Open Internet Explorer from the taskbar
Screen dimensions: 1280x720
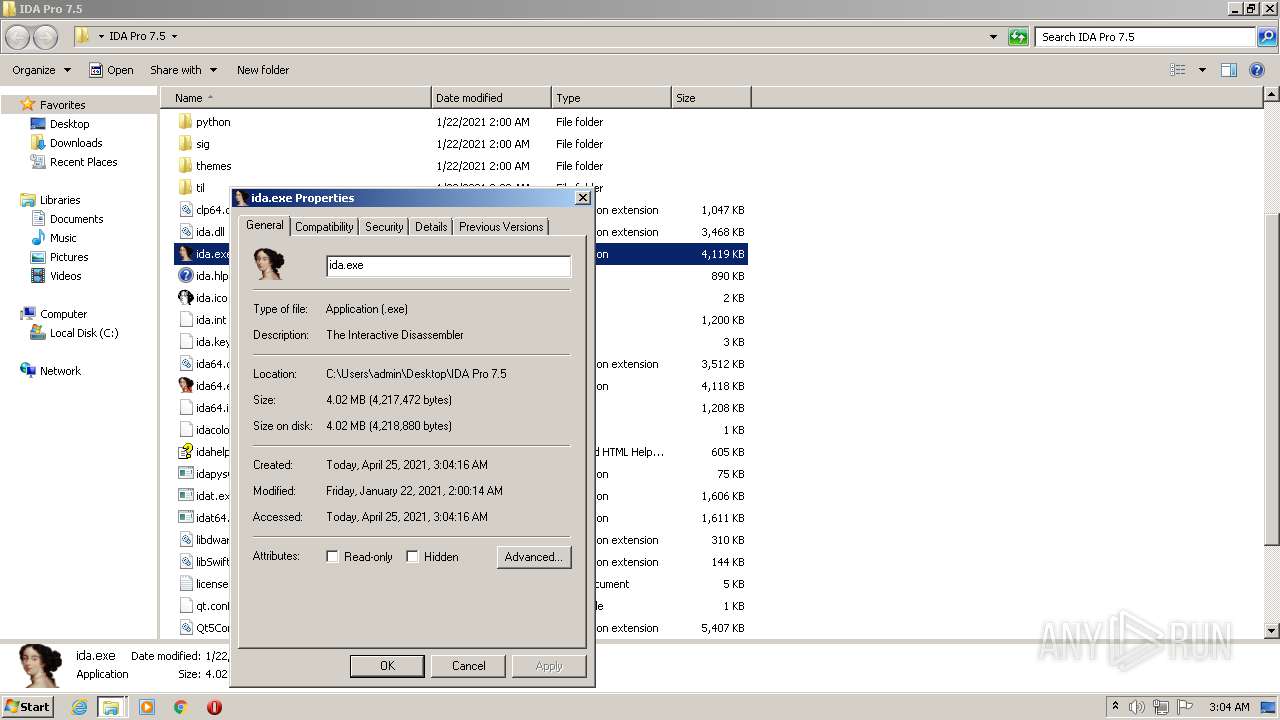(79, 707)
